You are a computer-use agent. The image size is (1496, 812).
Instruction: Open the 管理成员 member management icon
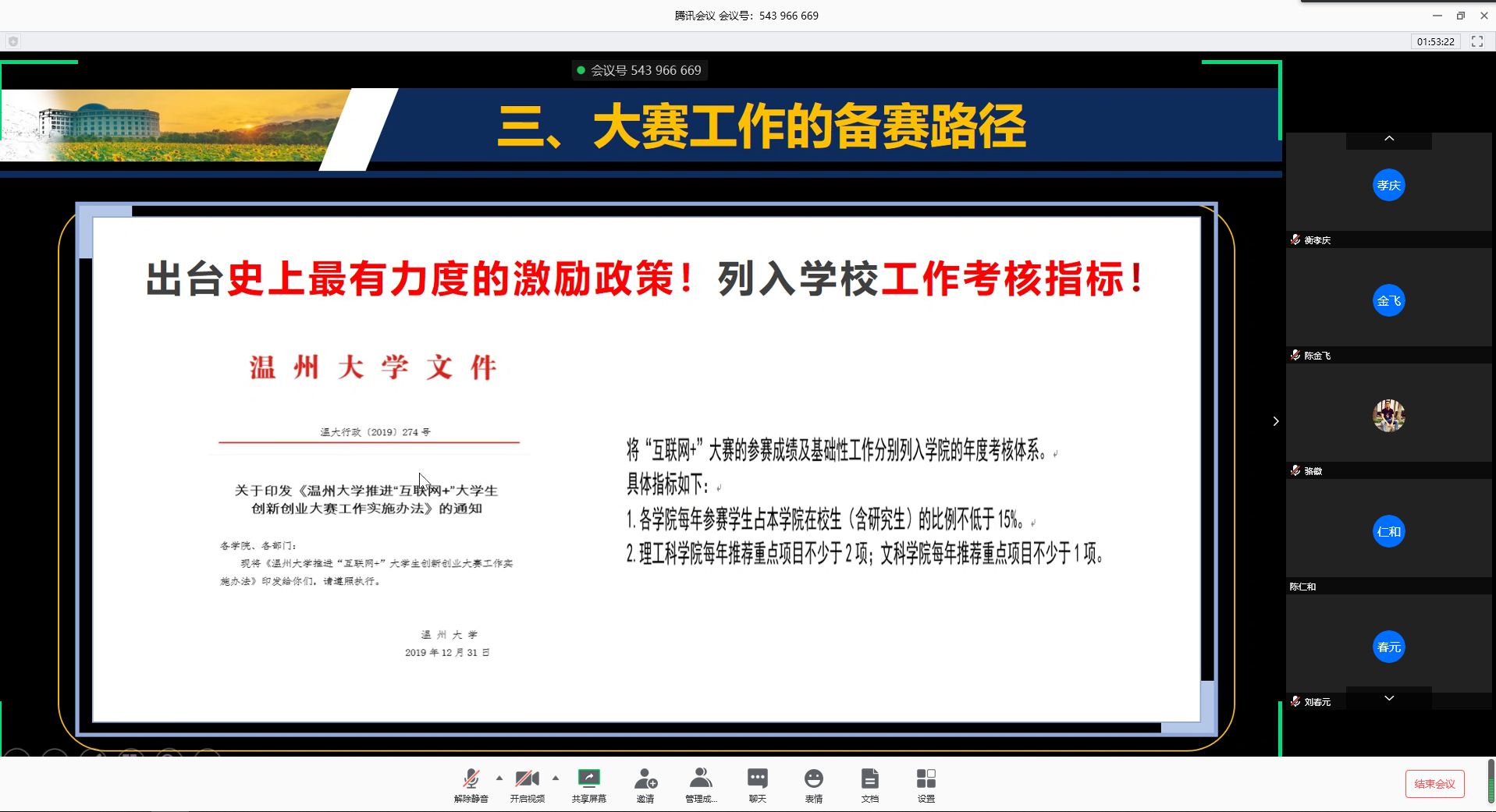tap(701, 785)
